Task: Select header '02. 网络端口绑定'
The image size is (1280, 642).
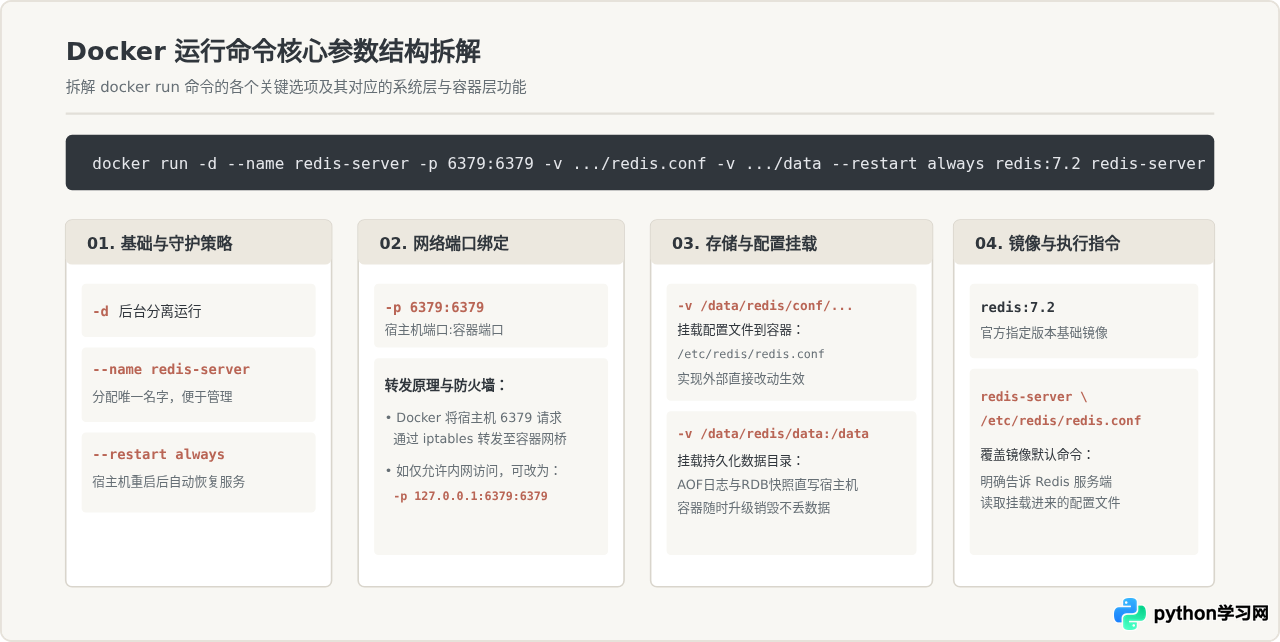Action: point(491,242)
